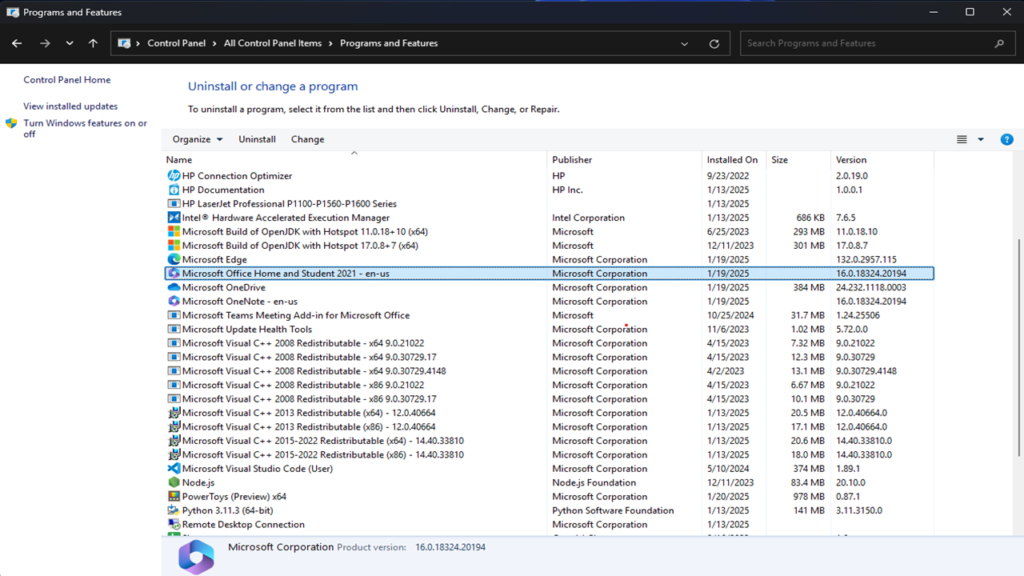Click version 132.0.2957.115 cell

click(x=866, y=259)
